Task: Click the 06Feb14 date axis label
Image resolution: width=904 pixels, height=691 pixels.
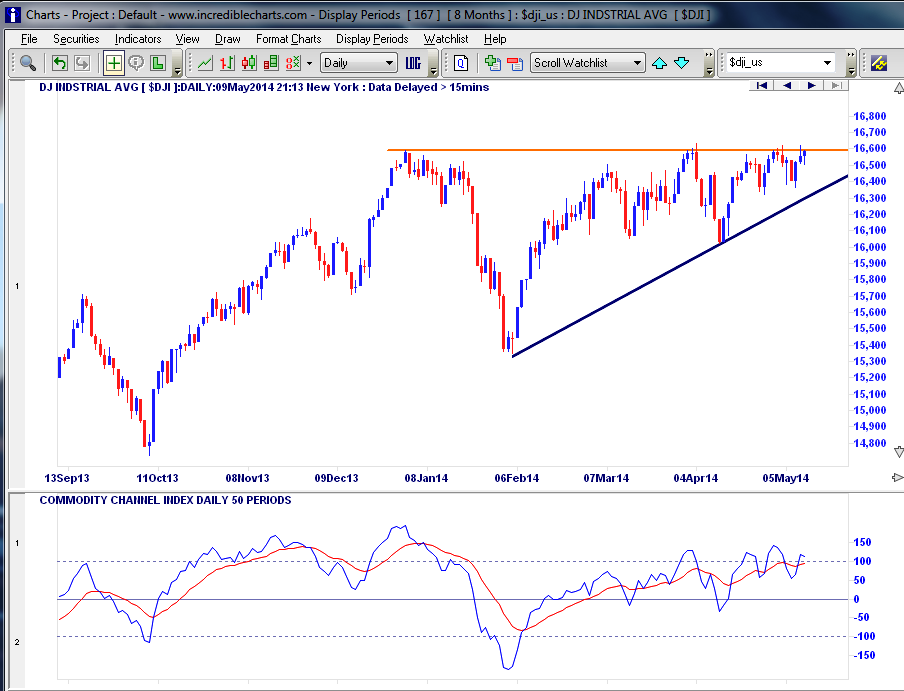Action: coord(517,478)
